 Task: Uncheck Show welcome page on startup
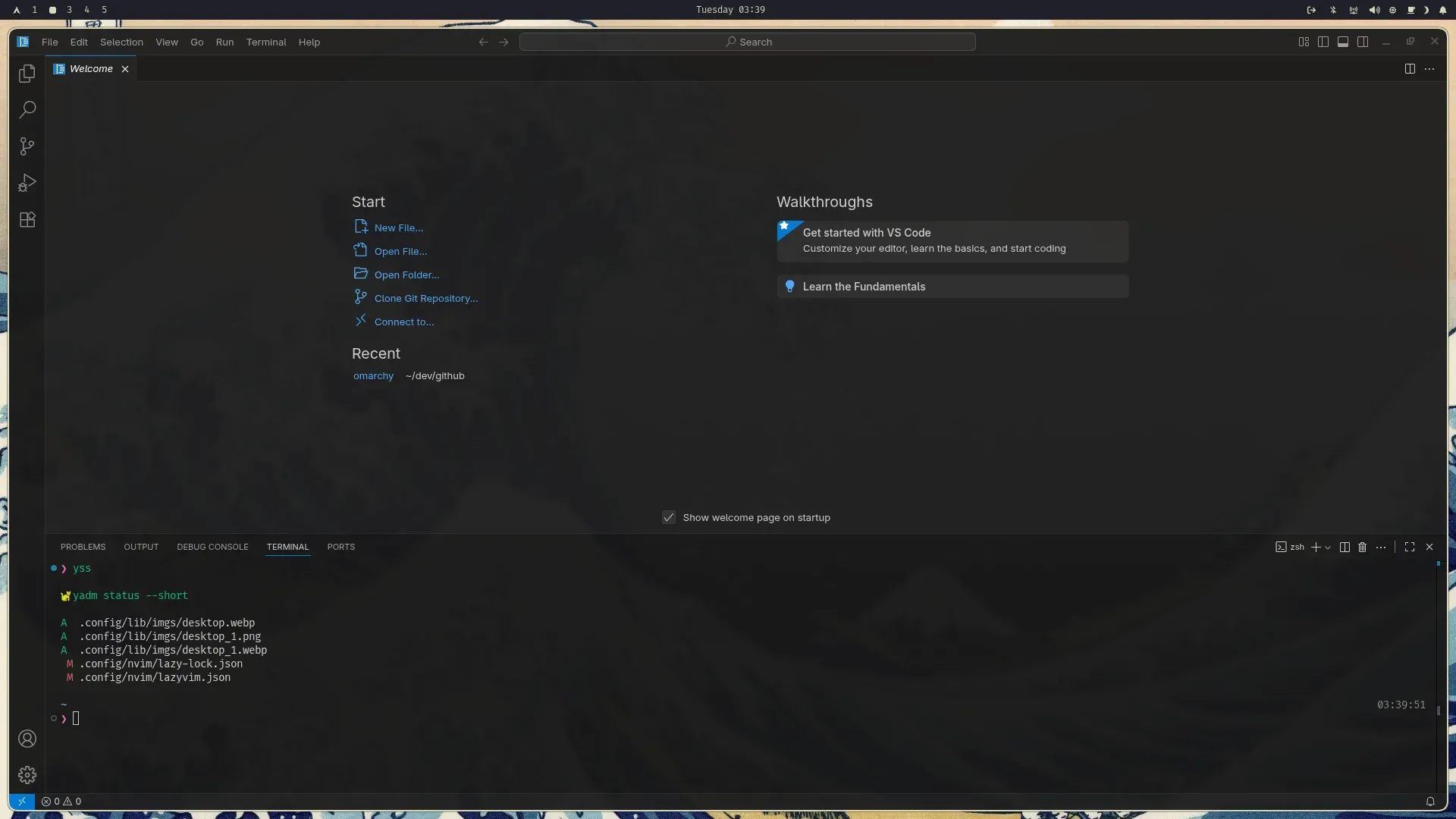[669, 518]
